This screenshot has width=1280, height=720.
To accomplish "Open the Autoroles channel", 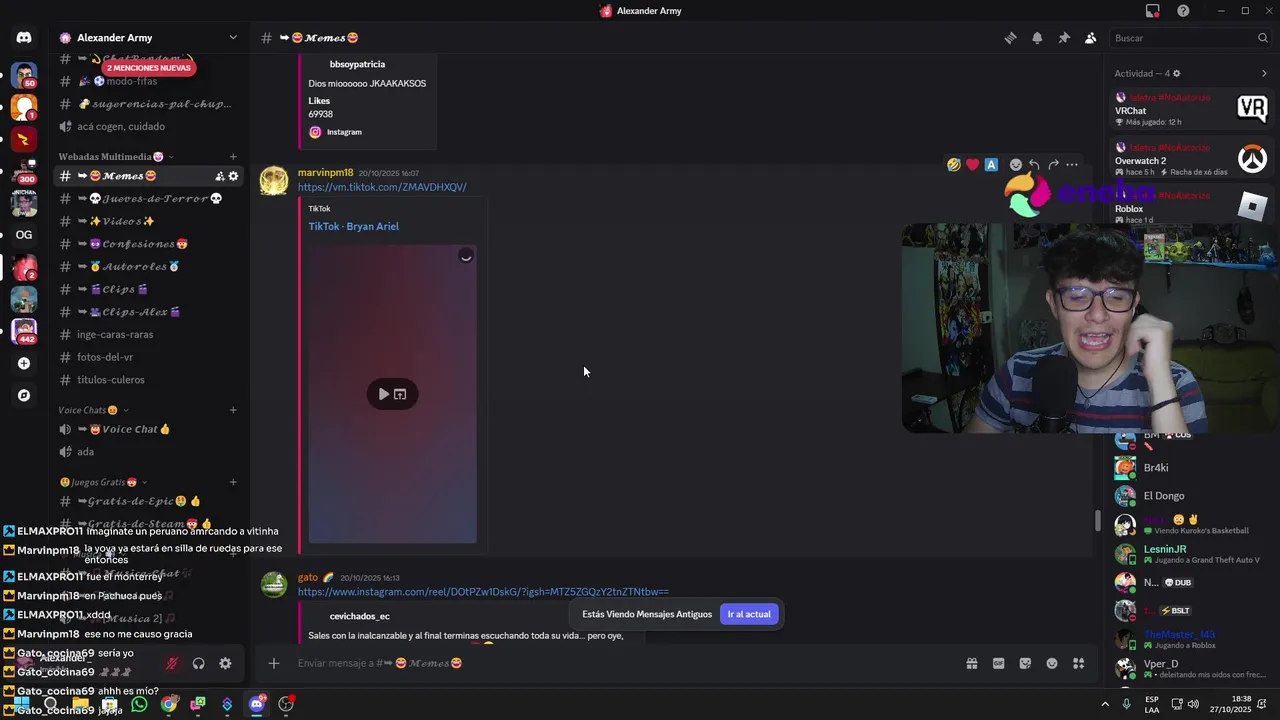I will [x=150, y=267].
